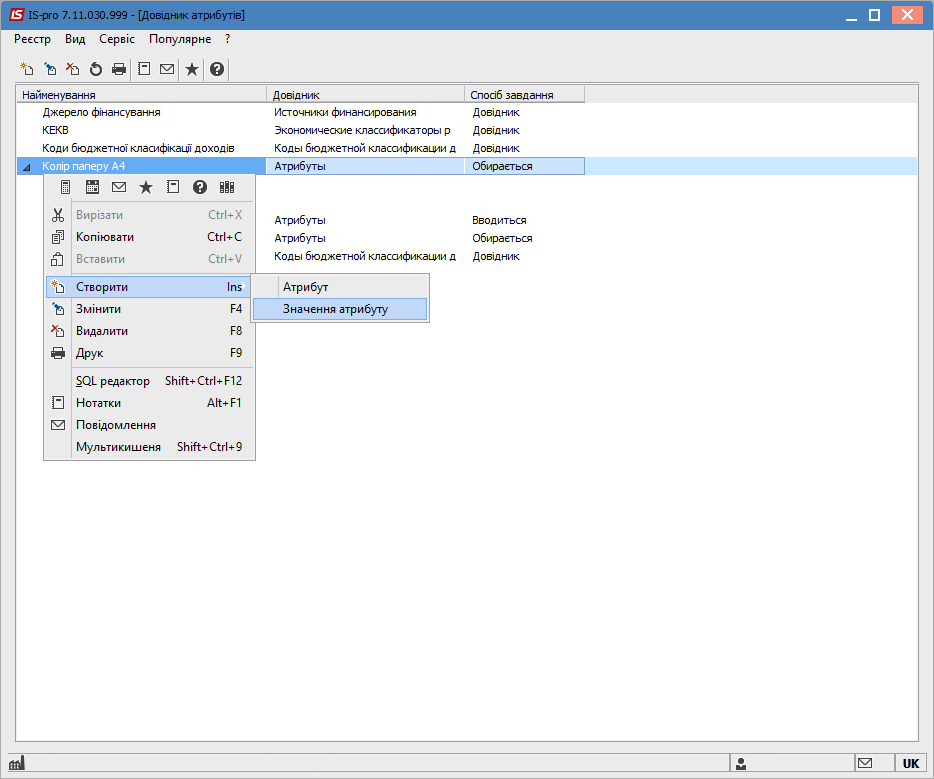Click the Refresh toolbar icon

96,69
